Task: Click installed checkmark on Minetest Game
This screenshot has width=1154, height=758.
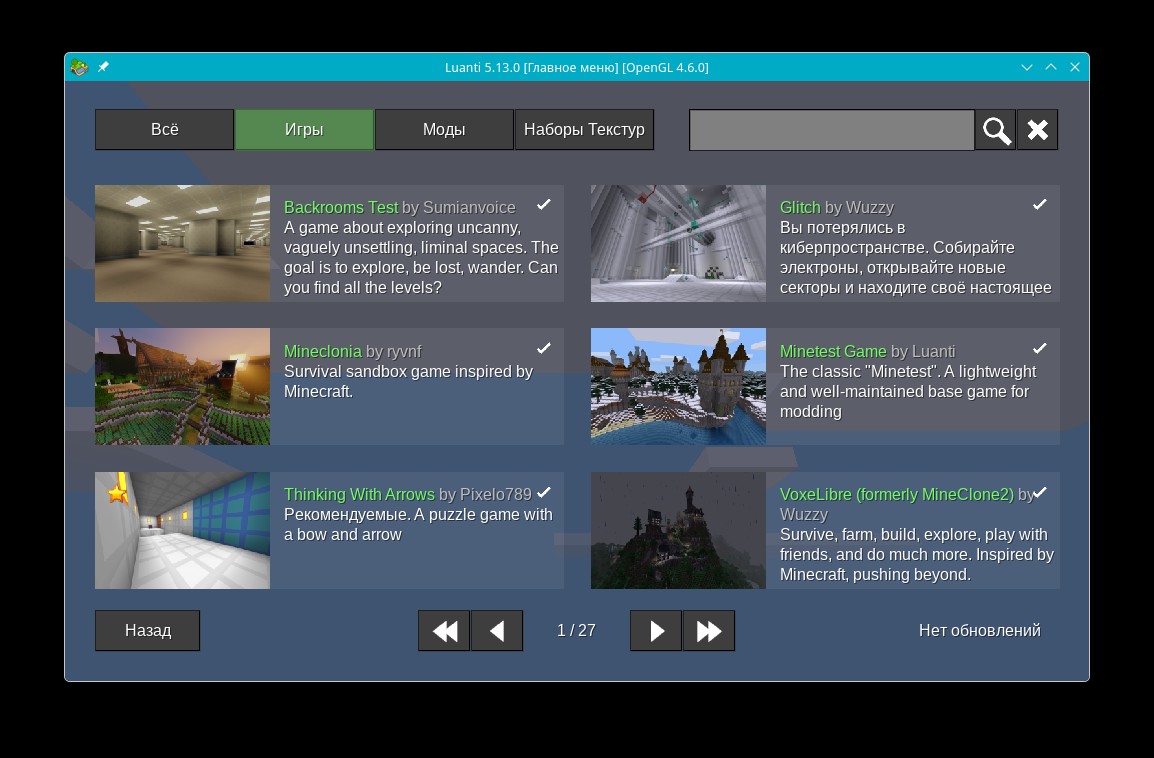Action: pyautogui.click(x=1040, y=348)
